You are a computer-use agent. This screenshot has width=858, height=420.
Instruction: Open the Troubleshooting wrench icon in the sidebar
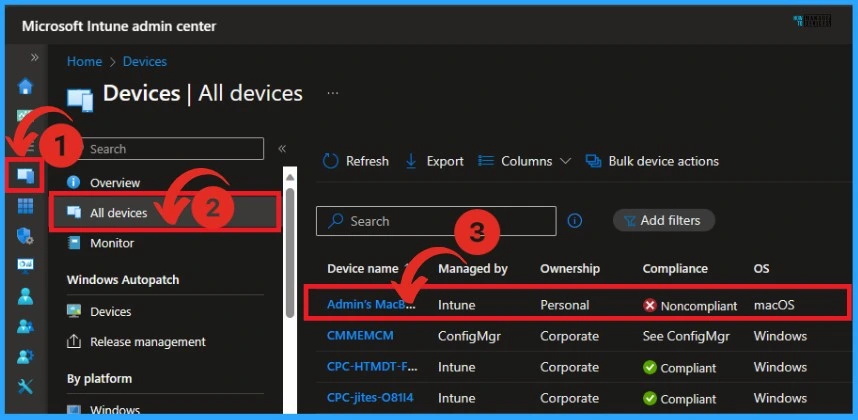(x=25, y=387)
